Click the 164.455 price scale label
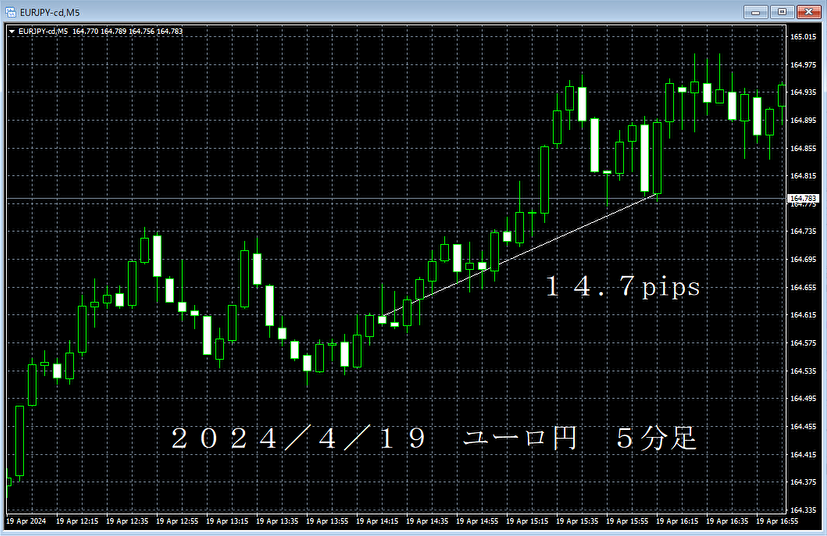The image size is (827, 536). pyautogui.click(x=803, y=426)
